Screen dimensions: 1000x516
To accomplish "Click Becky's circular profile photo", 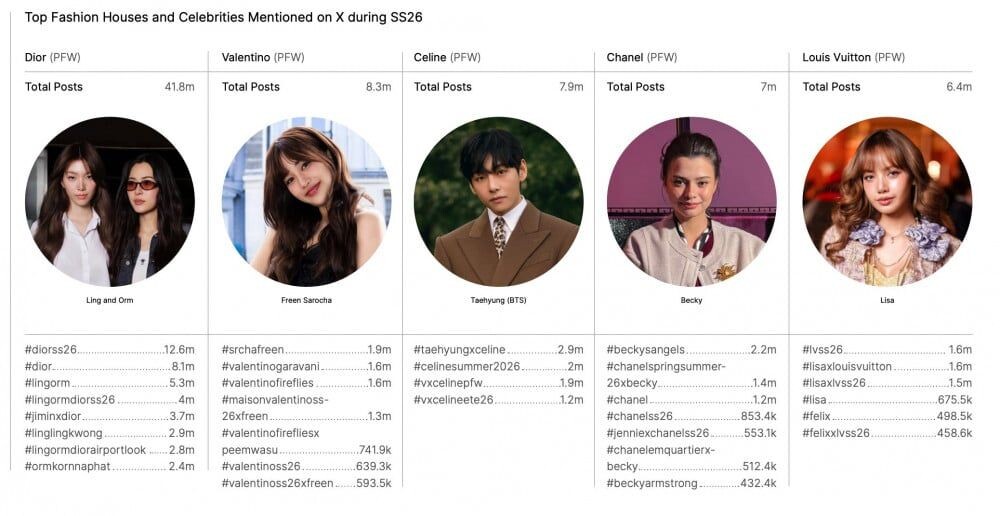I will coord(692,202).
